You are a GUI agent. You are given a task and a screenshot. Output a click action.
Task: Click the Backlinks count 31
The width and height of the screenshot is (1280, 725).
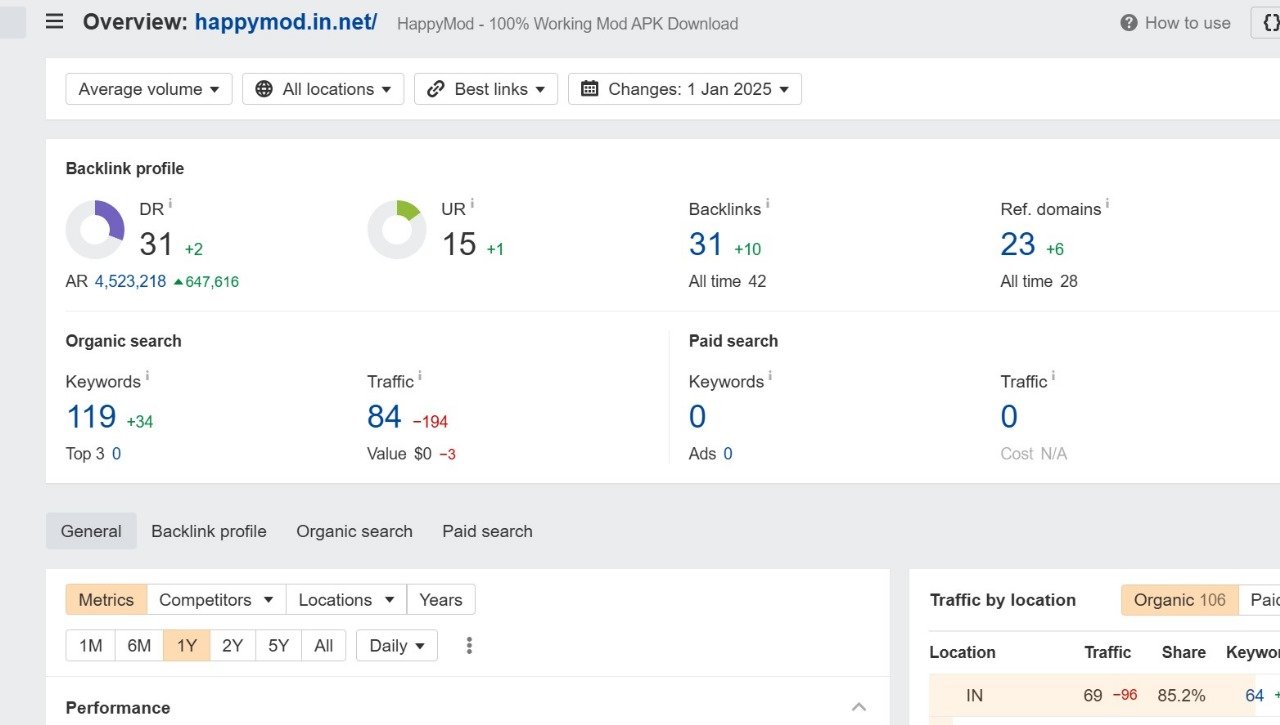pos(706,244)
